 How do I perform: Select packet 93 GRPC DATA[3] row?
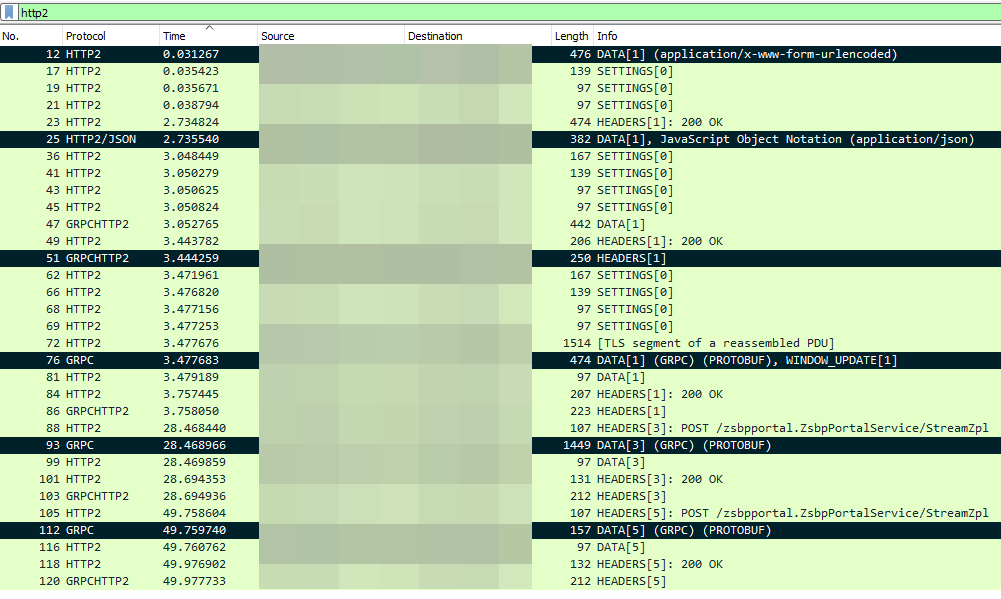[500, 445]
